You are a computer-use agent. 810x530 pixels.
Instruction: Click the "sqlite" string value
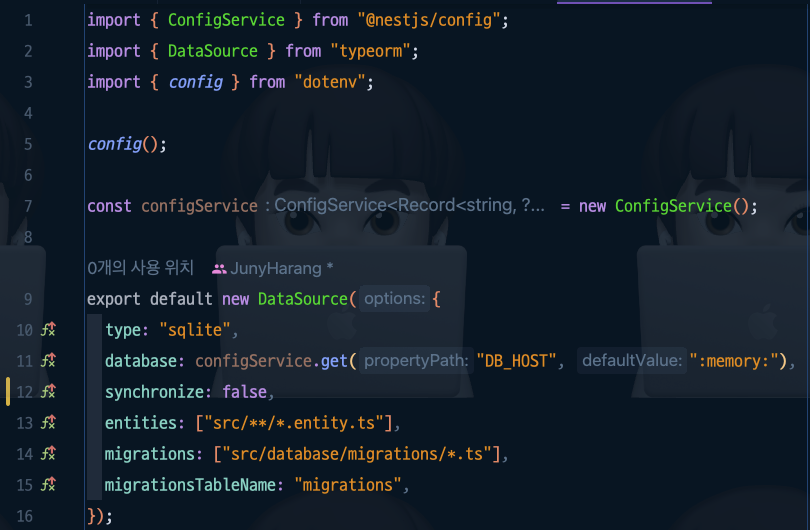195,330
